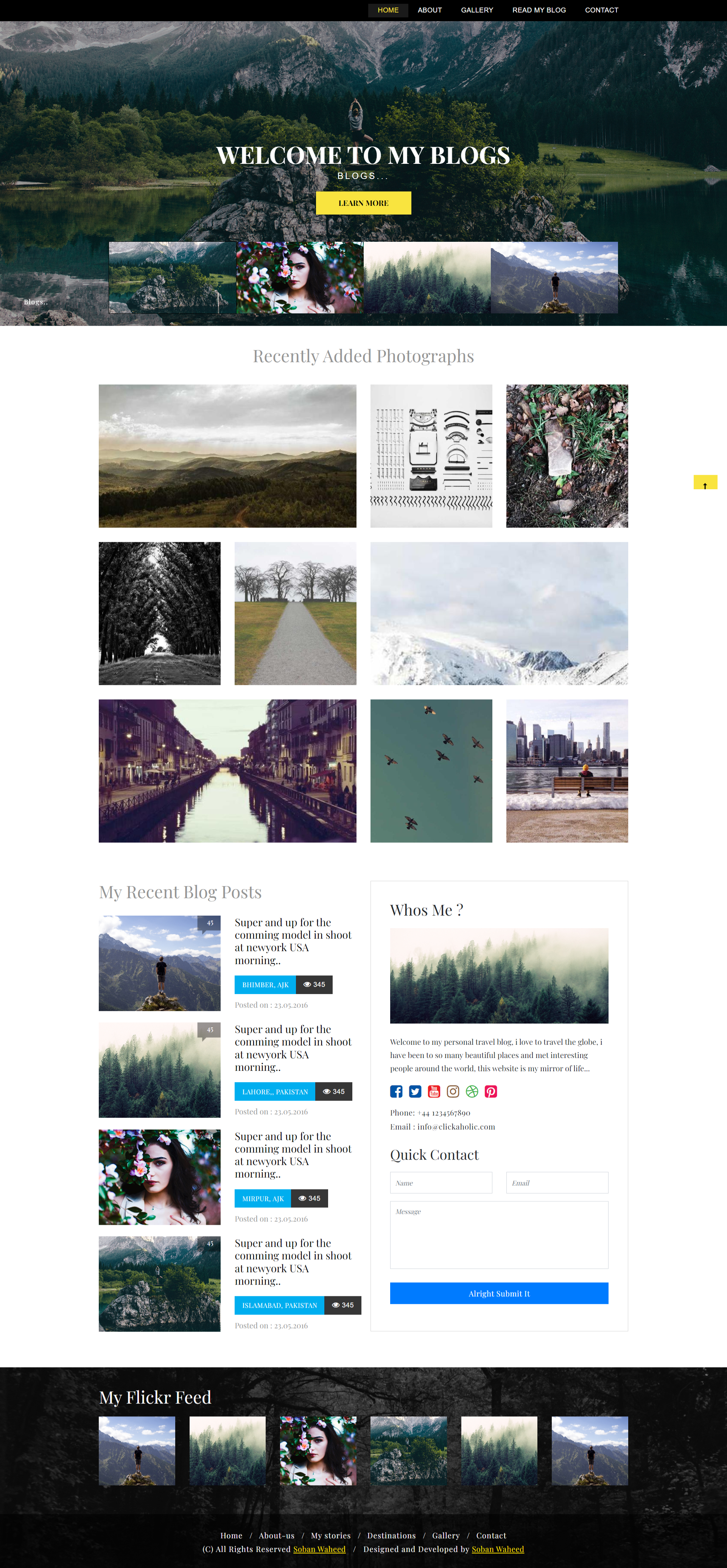
Task: Submit with Alright Submit It button
Action: click(499, 1293)
